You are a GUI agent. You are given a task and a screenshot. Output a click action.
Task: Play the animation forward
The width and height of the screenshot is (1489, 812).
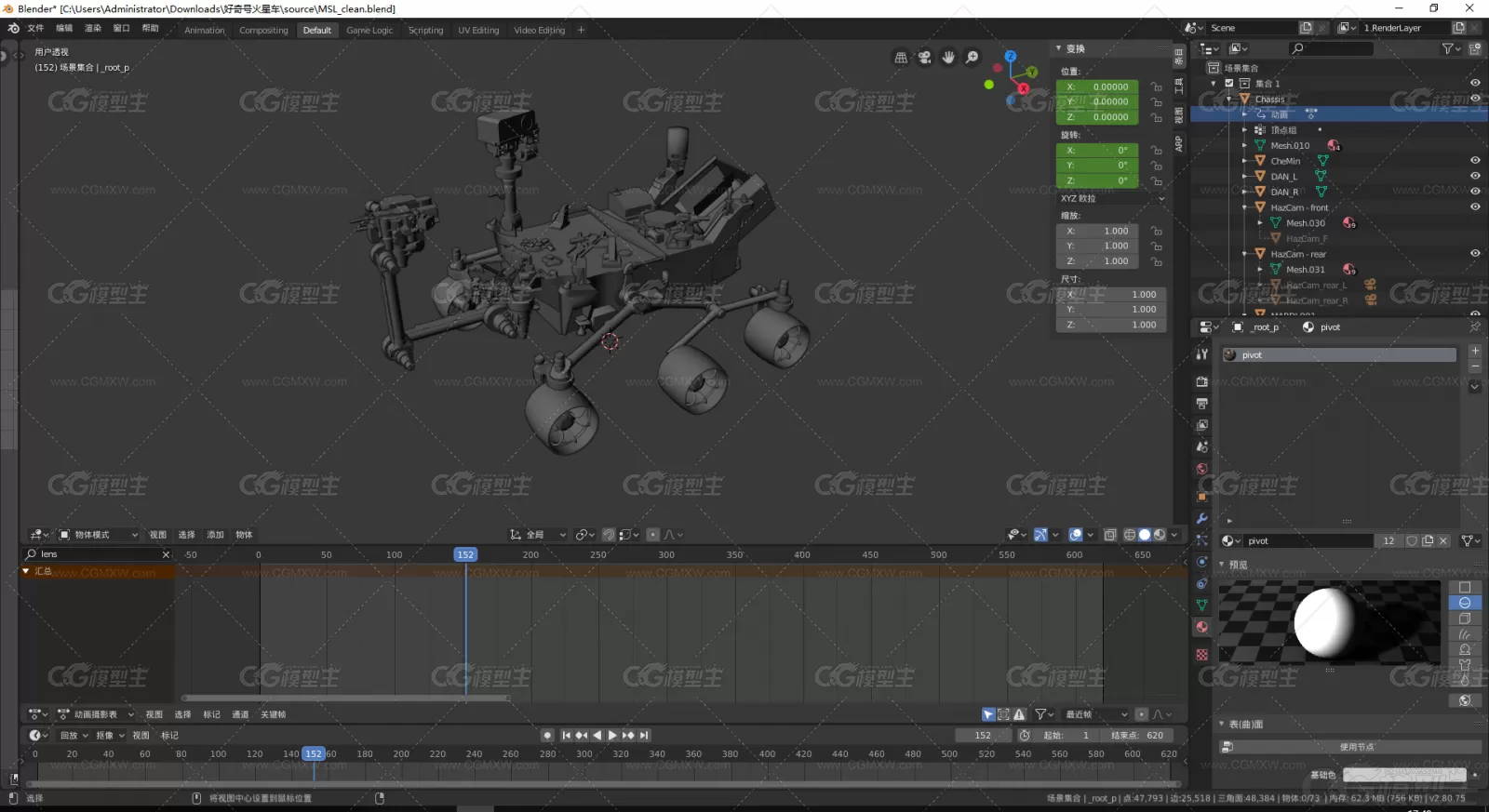pos(612,735)
